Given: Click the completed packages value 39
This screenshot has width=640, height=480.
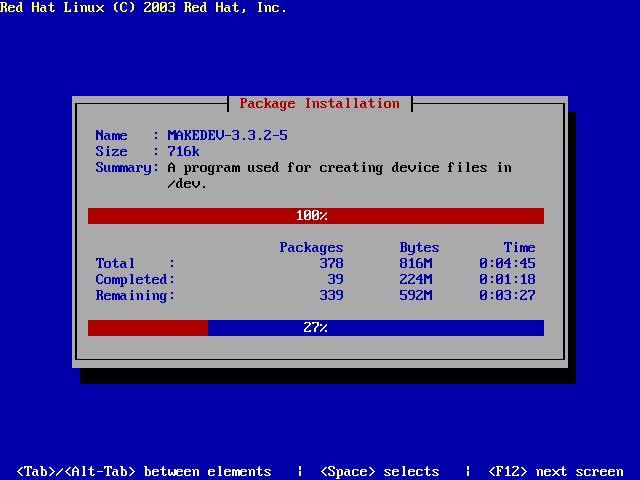Looking at the screenshot, I should [x=336, y=279].
